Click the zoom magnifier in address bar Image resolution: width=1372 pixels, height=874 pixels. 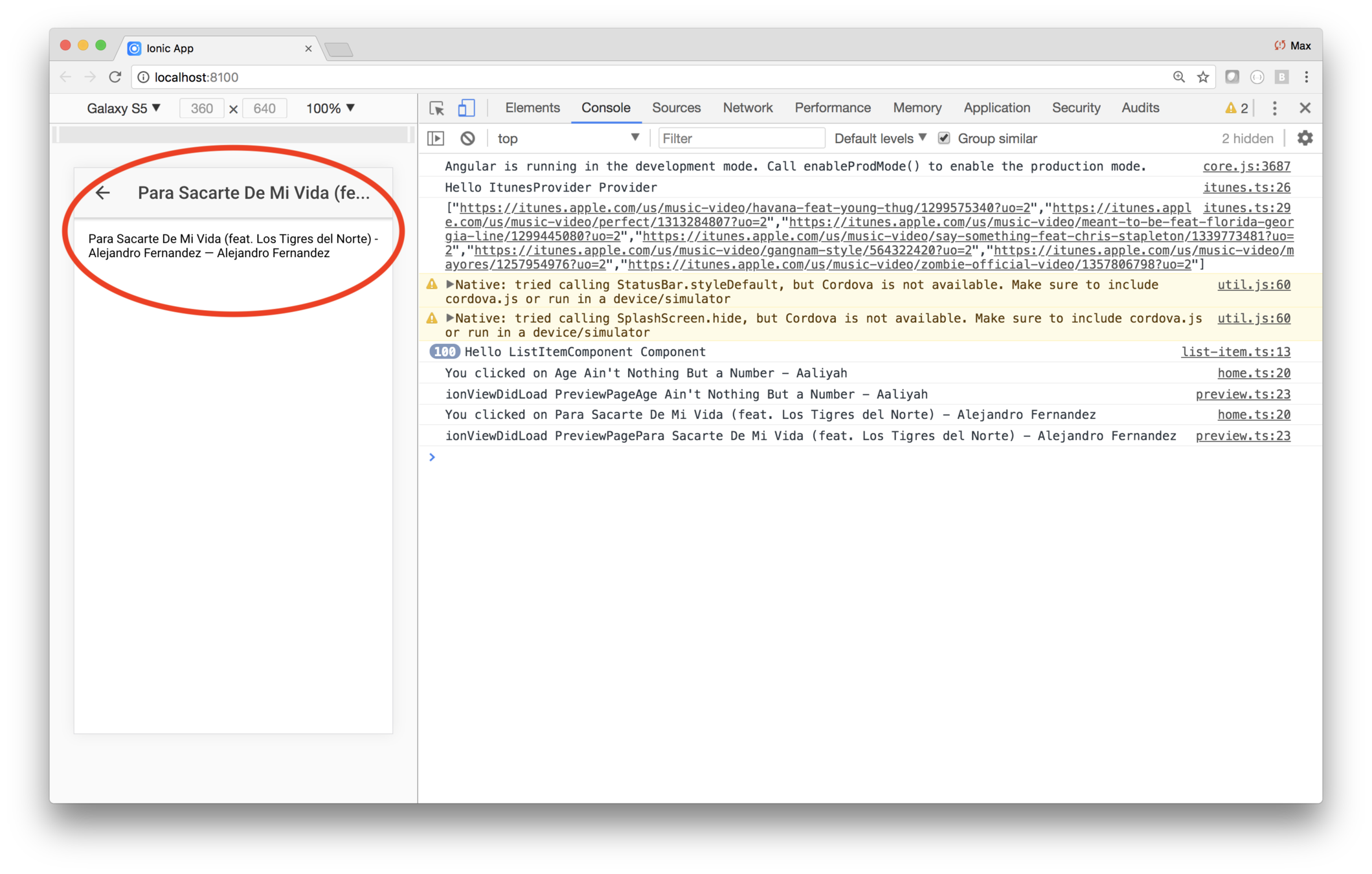tap(1178, 77)
